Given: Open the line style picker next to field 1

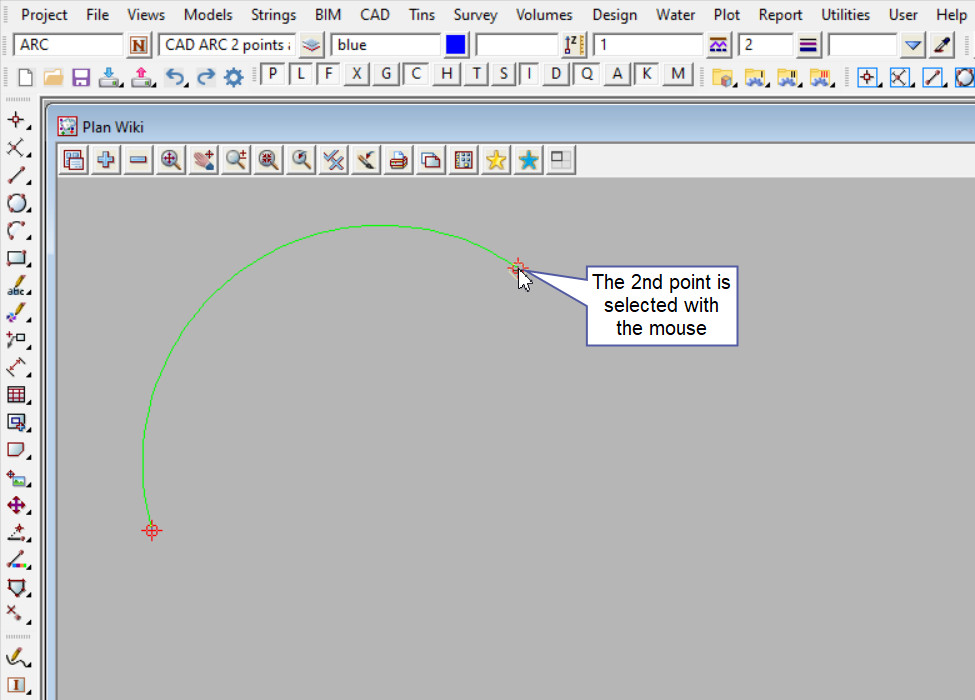Looking at the screenshot, I should (x=718, y=45).
